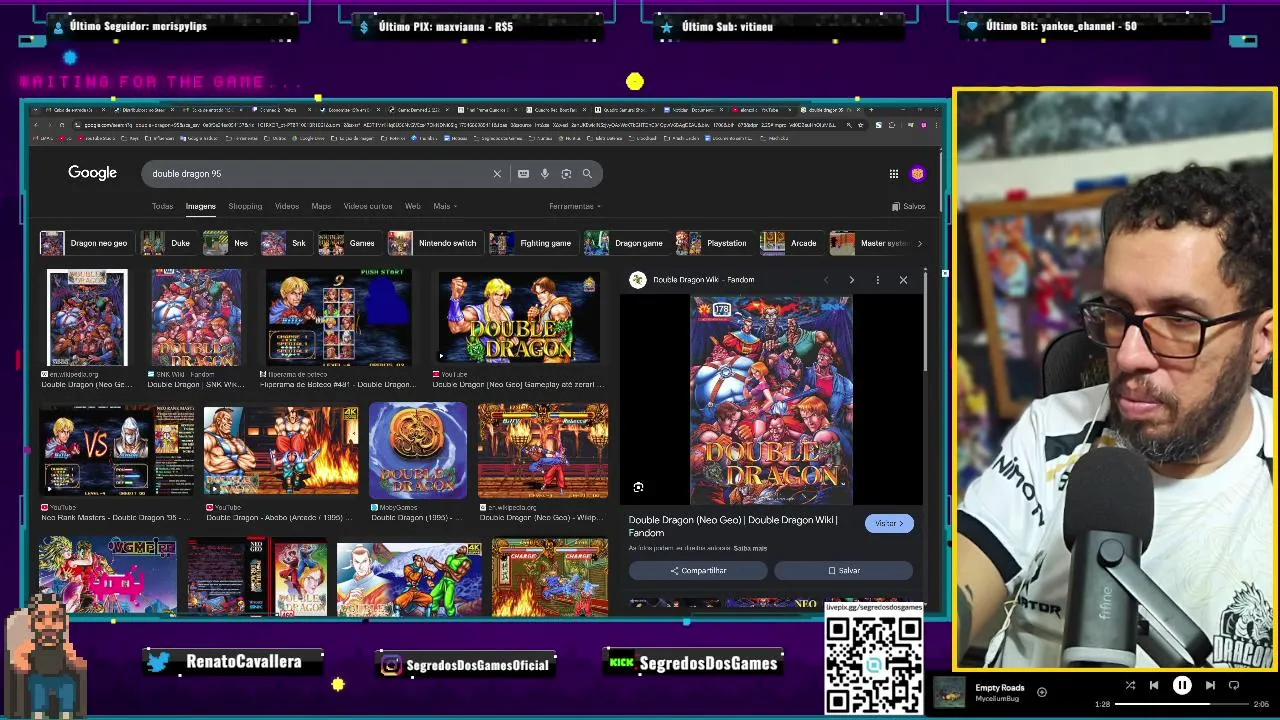Viewport: 1280px width, 720px height.
Task: Clear the Google search box text
Action: coord(497,174)
